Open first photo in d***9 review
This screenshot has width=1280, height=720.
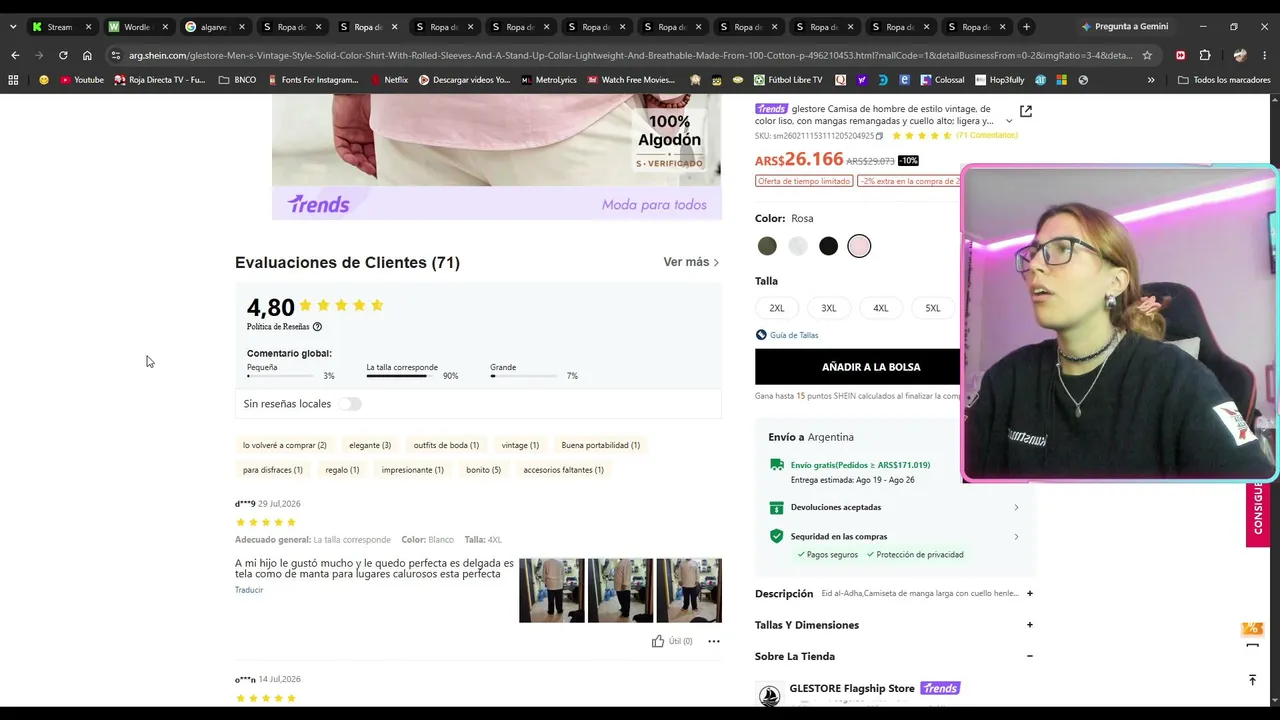click(x=552, y=591)
